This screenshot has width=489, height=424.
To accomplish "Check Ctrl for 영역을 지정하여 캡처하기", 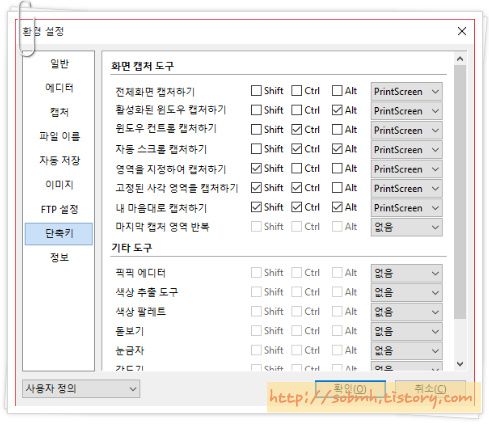I will tap(296, 168).
